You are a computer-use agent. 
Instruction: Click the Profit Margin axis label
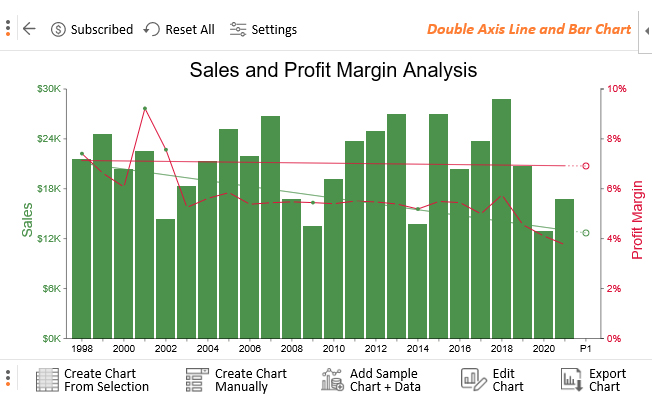[x=637, y=220]
